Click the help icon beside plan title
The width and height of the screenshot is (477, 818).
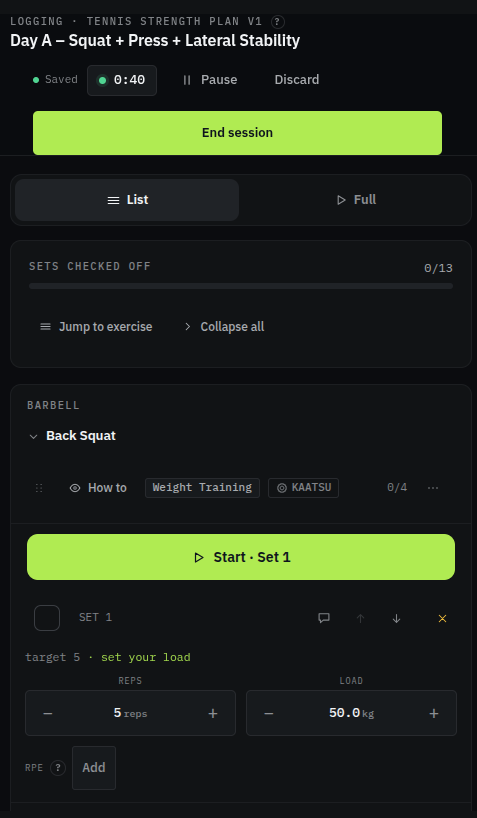[278, 22]
